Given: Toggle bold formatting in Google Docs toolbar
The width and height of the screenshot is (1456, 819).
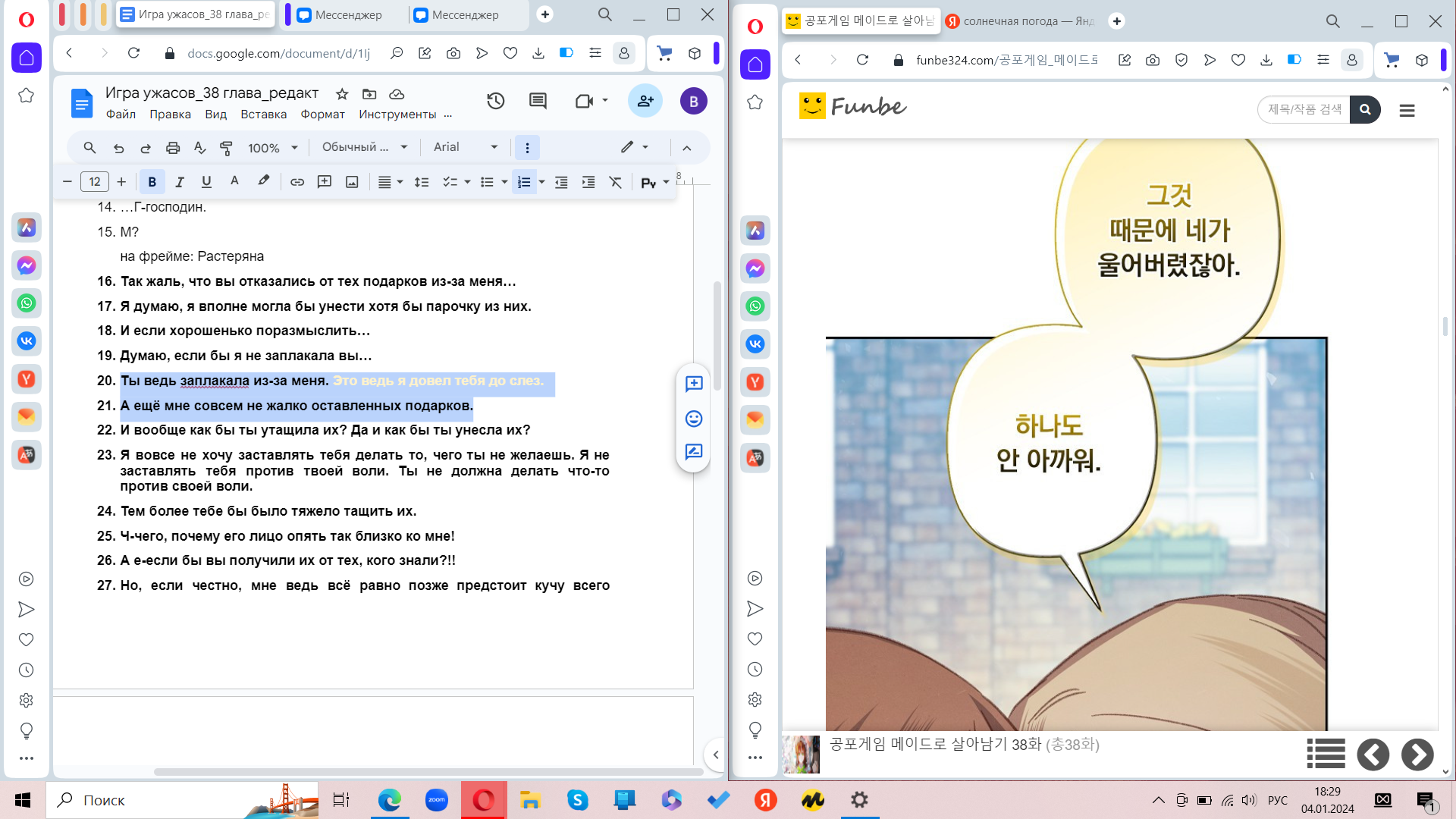Looking at the screenshot, I should 152,182.
